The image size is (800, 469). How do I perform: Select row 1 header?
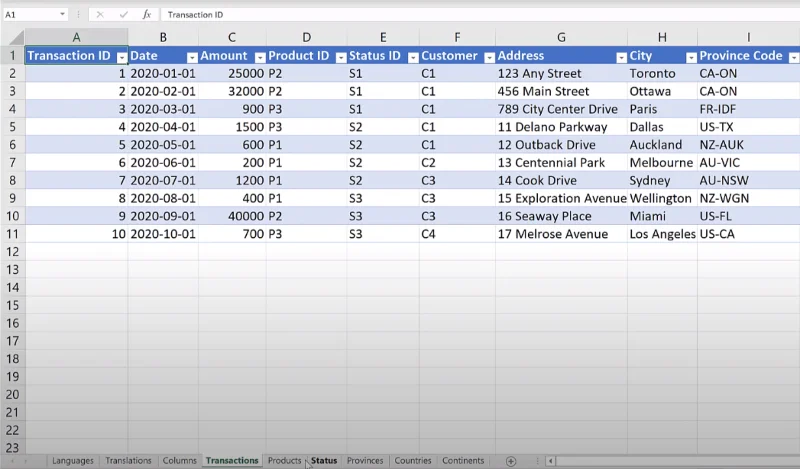[x=12, y=55]
